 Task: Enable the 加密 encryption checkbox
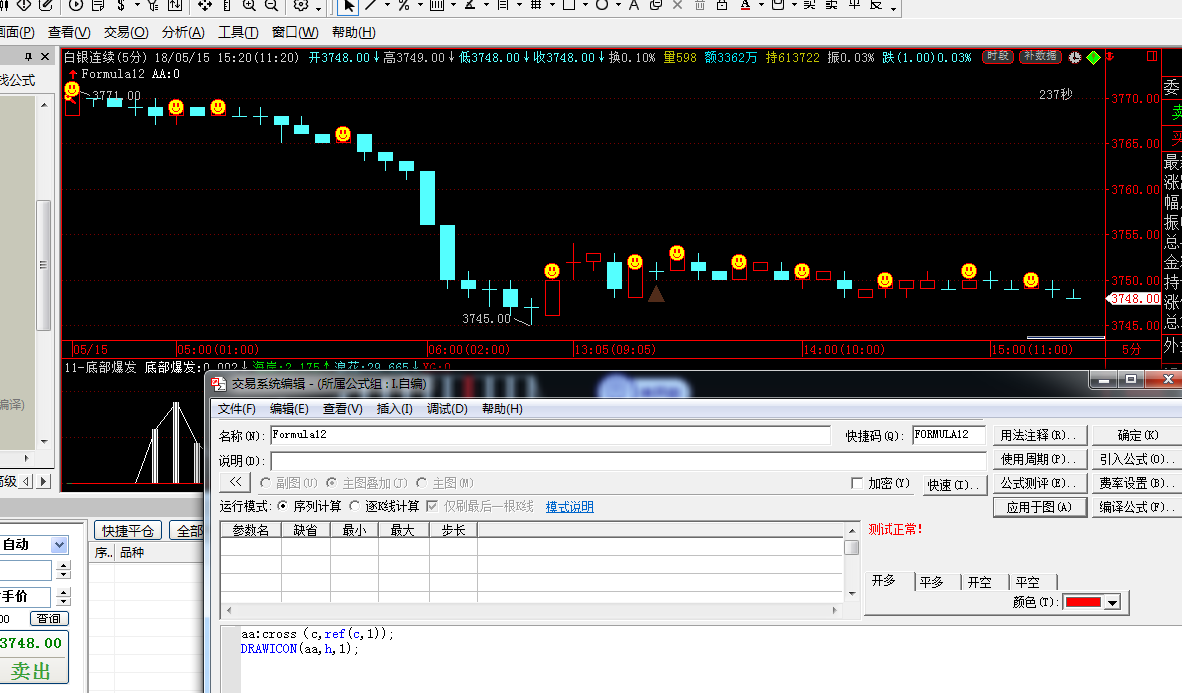(857, 484)
